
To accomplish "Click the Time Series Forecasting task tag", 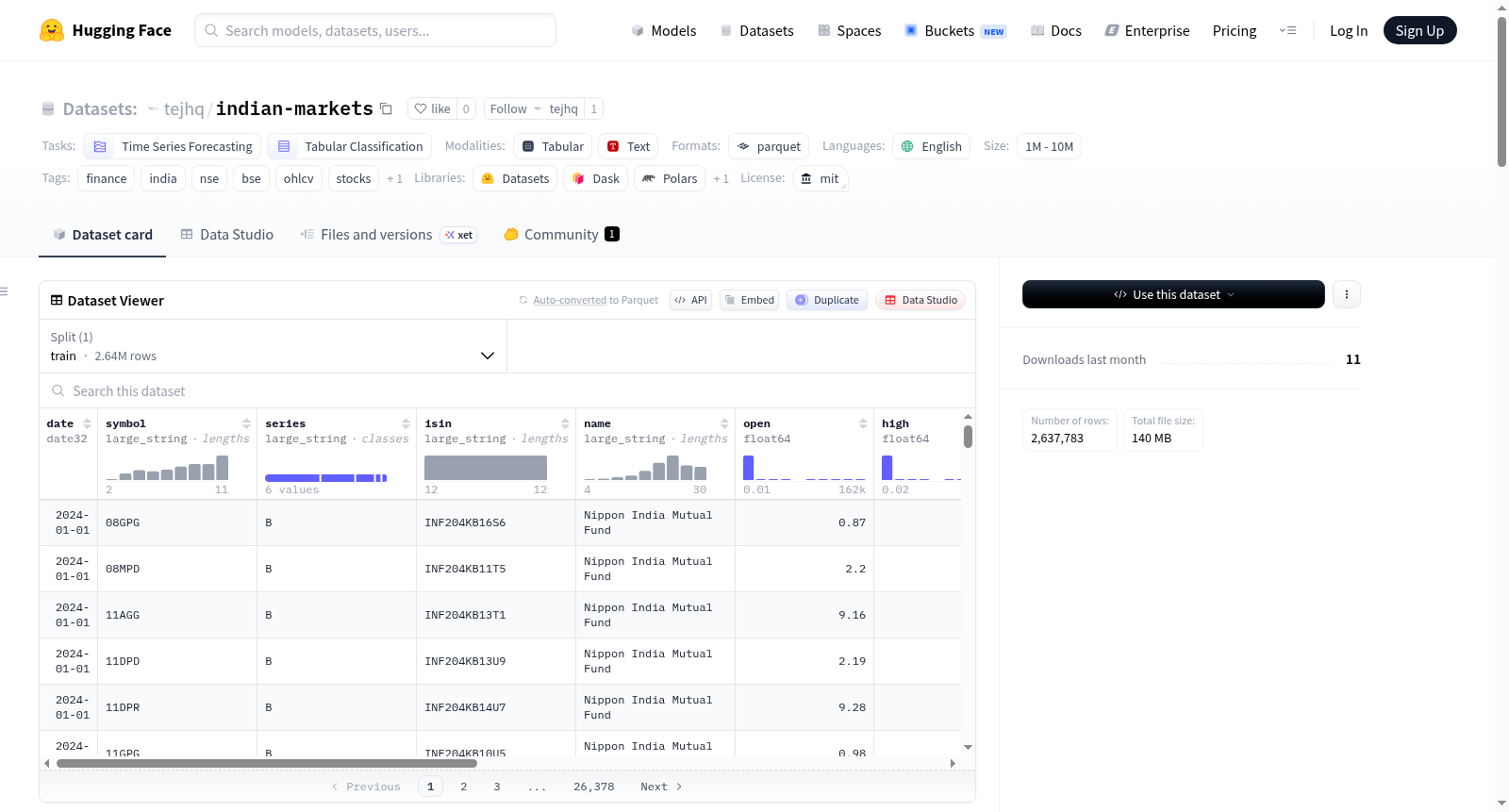I will [x=172, y=146].
